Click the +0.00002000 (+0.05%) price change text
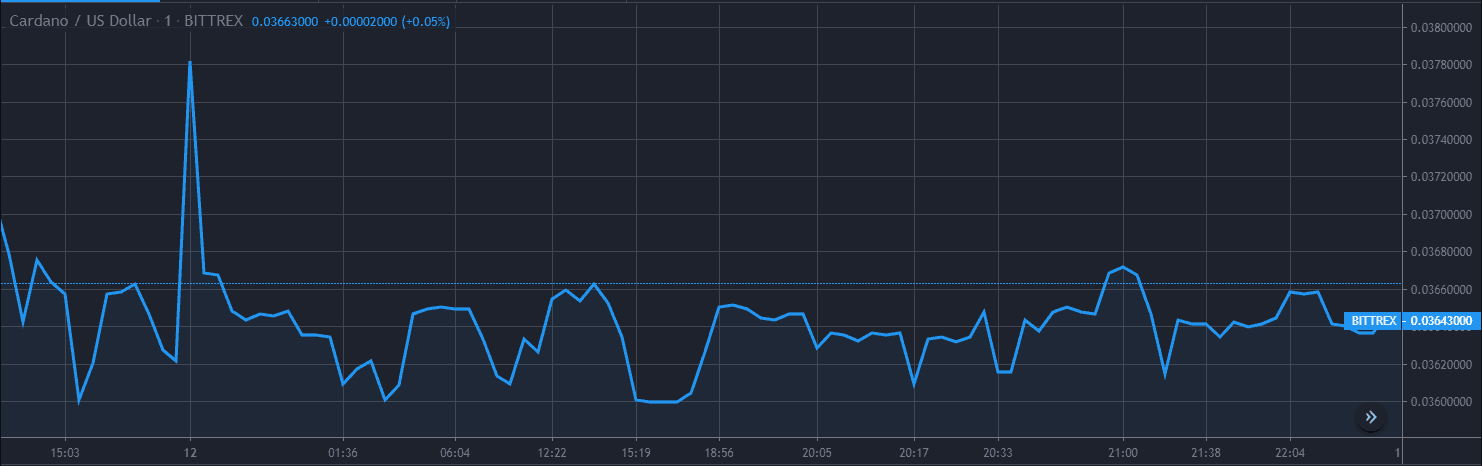 tap(388, 21)
